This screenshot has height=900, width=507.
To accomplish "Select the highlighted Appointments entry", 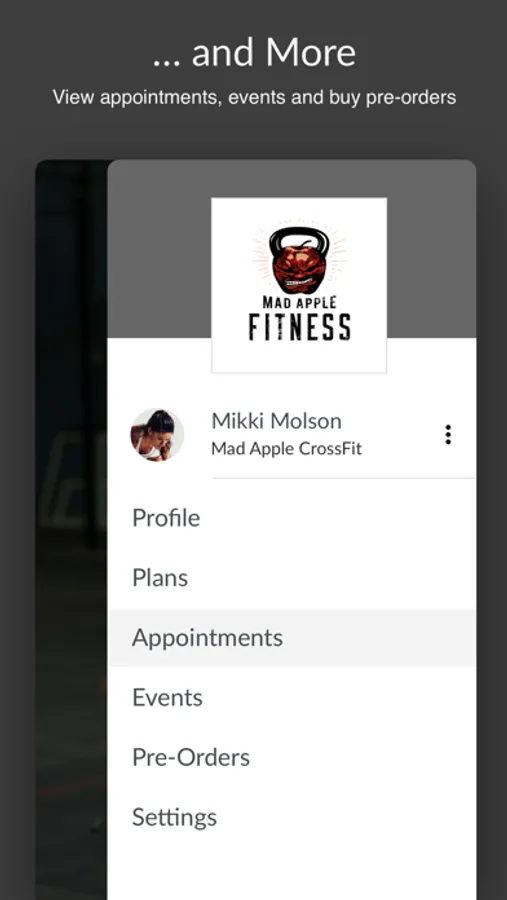I will tap(292, 638).
